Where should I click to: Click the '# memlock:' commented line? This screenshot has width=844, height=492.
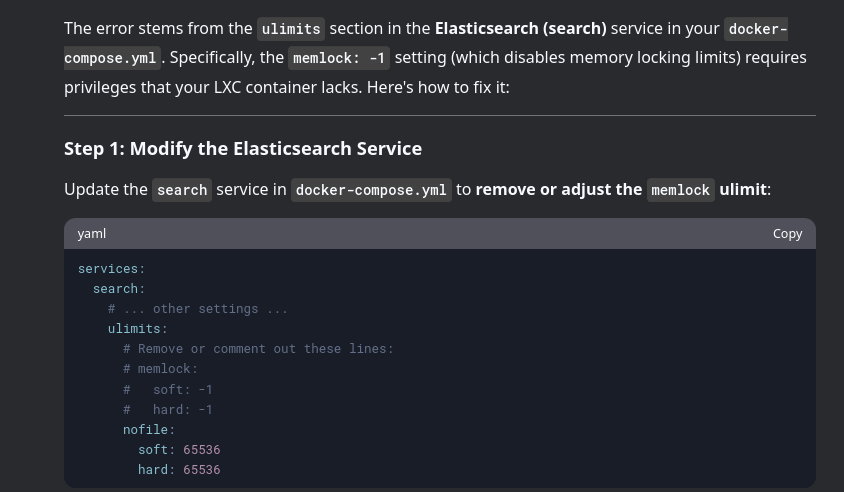(160, 369)
